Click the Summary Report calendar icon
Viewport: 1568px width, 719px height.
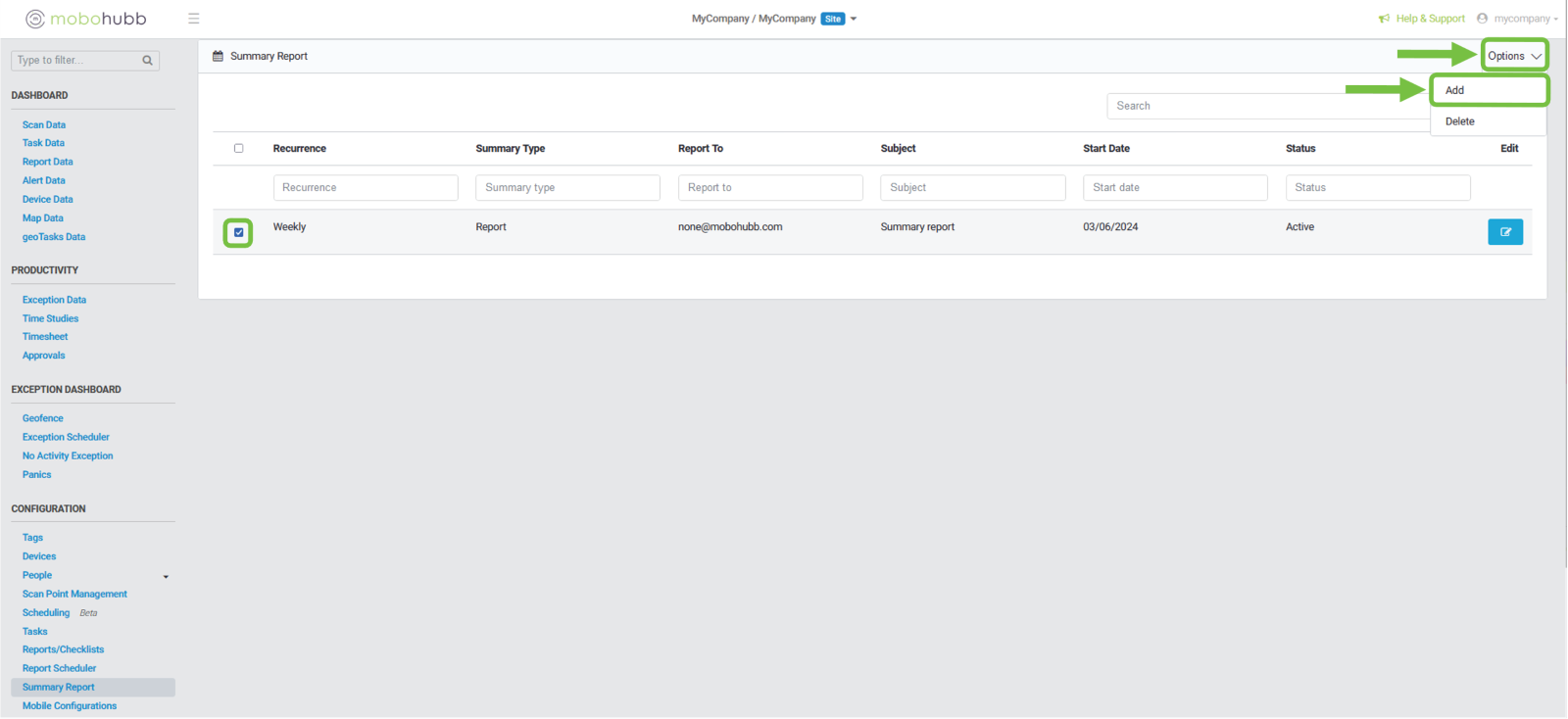(218, 56)
